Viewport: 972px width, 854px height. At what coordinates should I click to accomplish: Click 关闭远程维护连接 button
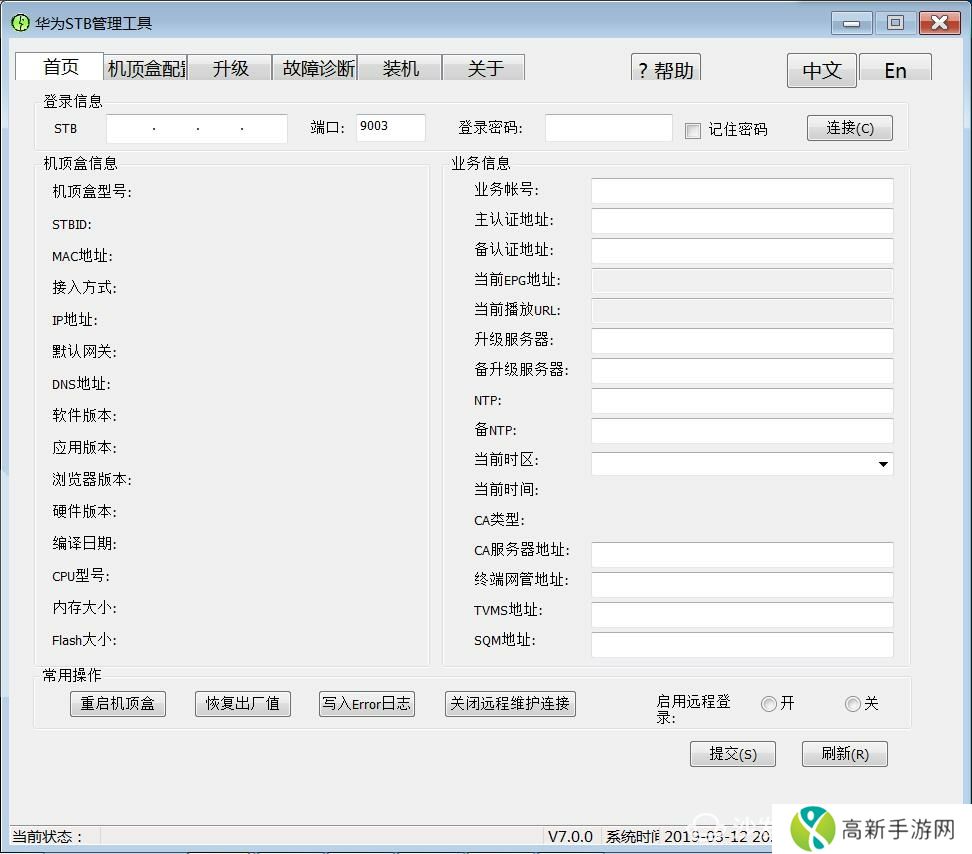pos(510,704)
